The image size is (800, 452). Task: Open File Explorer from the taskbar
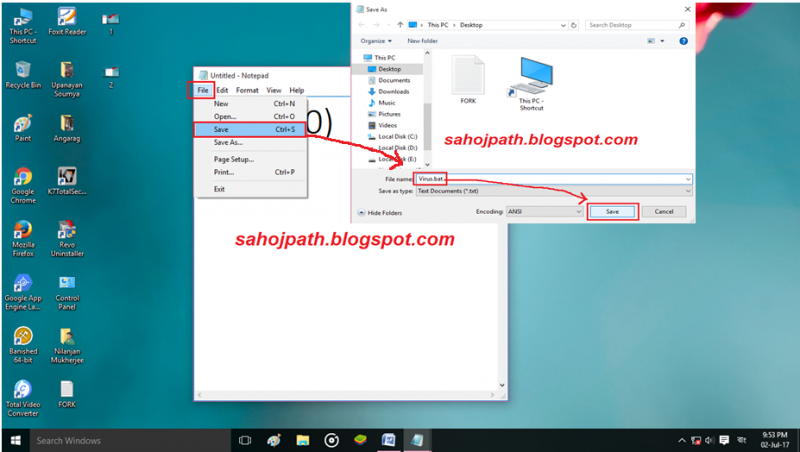[303, 440]
